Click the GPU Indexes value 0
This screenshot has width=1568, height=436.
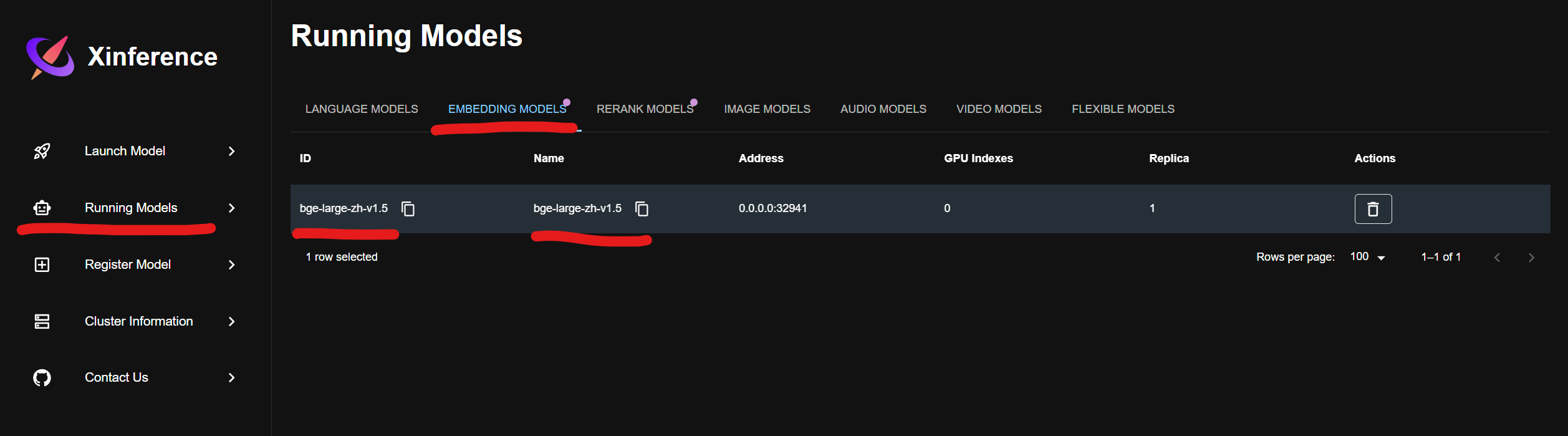(947, 208)
